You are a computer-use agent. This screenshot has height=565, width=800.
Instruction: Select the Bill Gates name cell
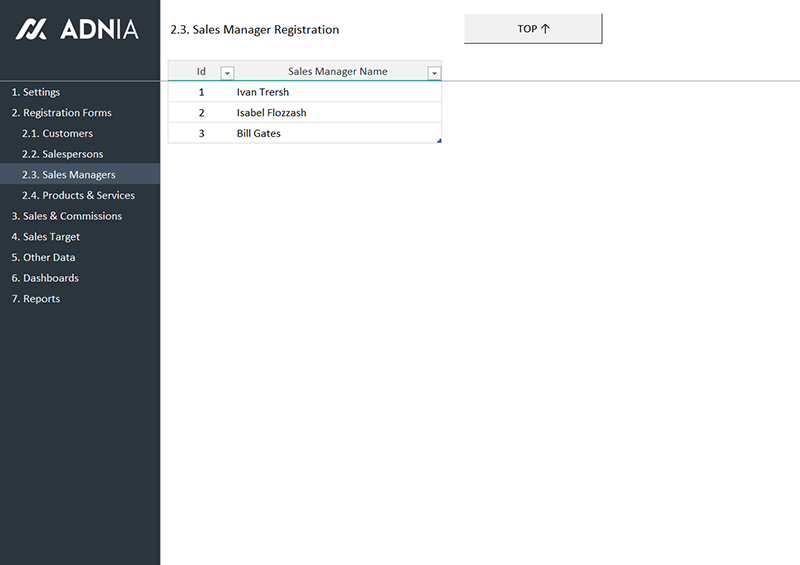click(x=258, y=133)
